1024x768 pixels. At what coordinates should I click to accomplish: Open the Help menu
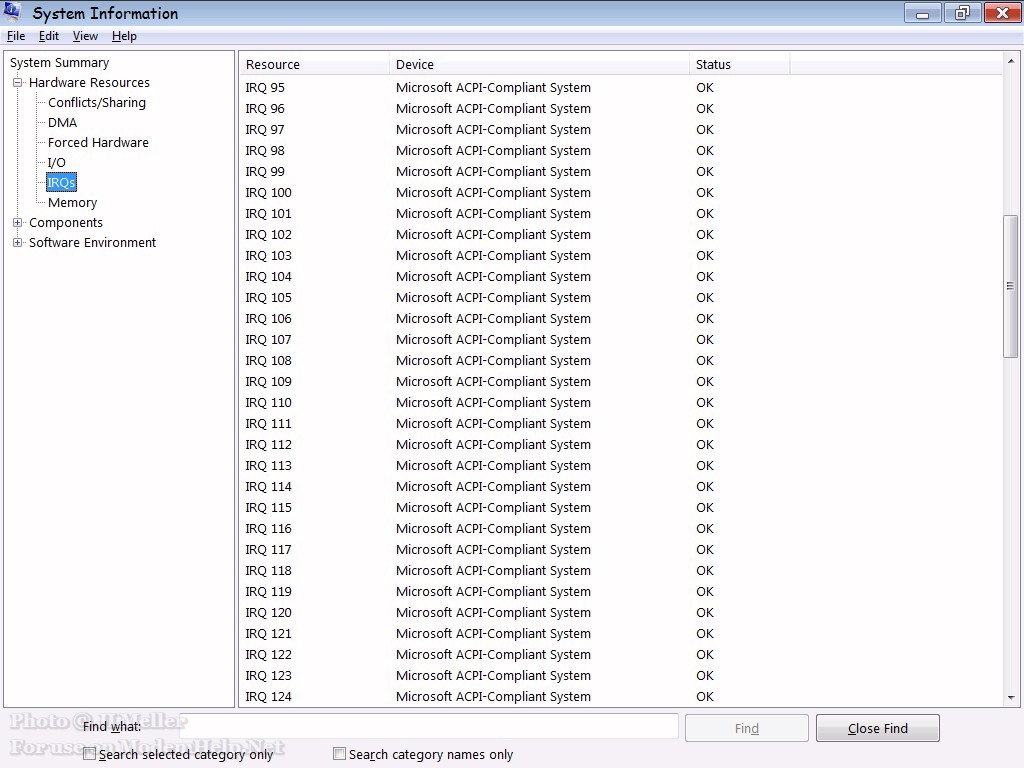coord(124,36)
